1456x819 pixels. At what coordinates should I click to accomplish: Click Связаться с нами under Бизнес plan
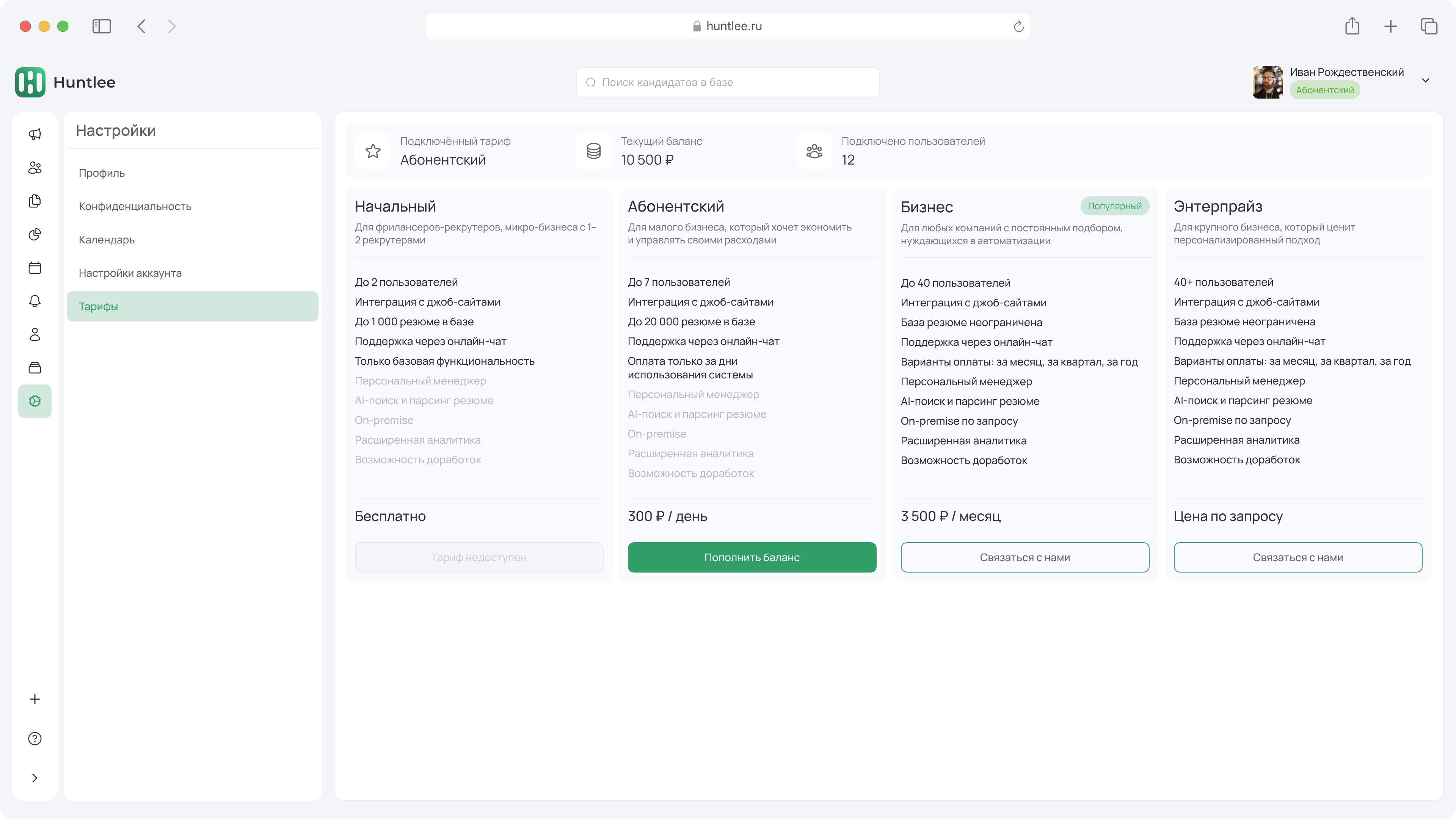(x=1024, y=557)
